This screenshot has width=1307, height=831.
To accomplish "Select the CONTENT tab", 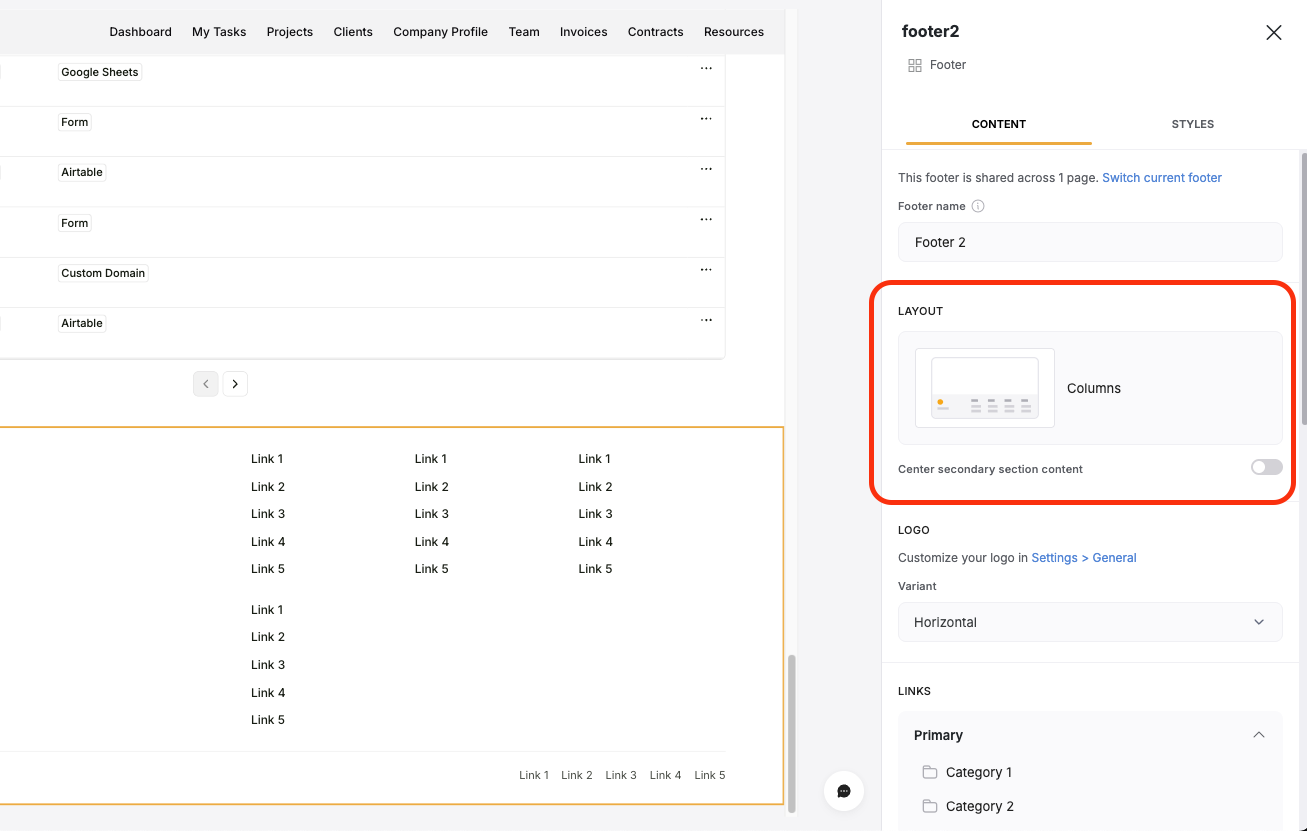I will pos(999,124).
